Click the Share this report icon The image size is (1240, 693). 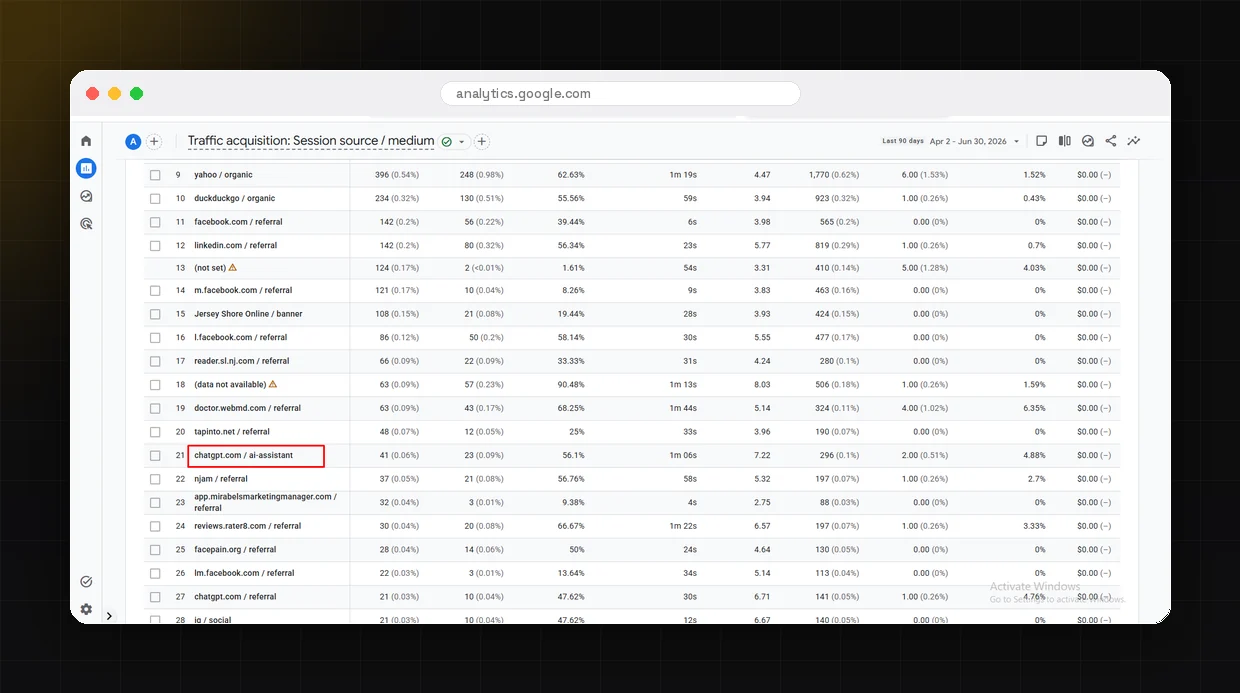[x=1111, y=141]
